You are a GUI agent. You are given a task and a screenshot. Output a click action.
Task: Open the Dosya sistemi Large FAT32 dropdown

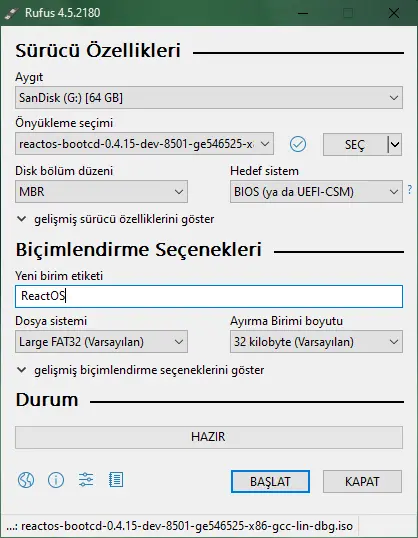pyautogui.click(x=101, y=342)
